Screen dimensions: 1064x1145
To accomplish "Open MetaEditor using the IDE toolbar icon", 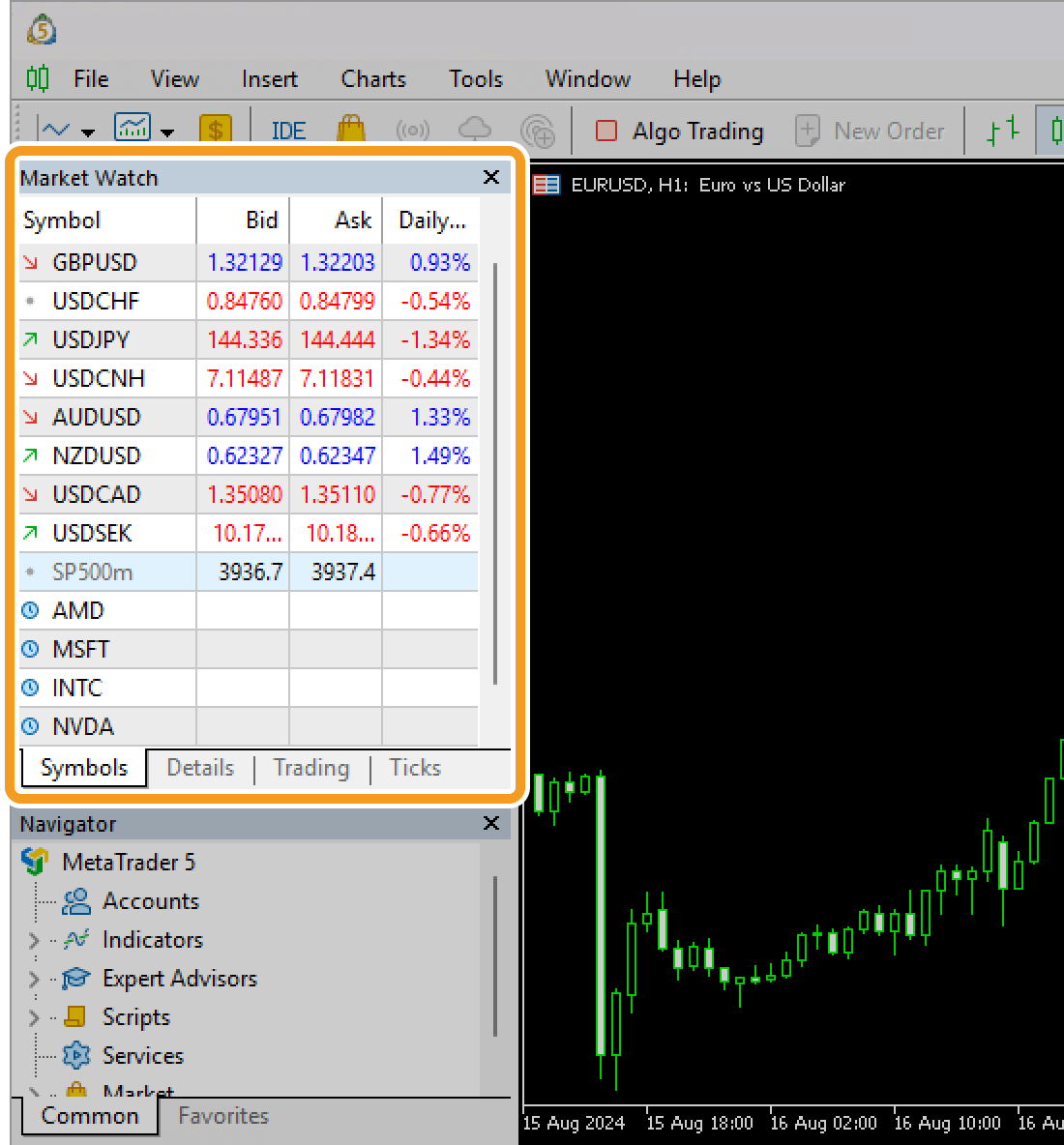I will coord(287,131).
